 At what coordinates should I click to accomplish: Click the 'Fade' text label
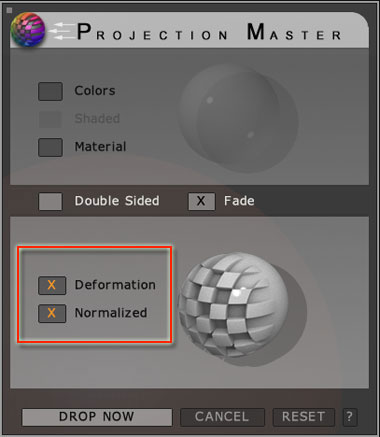(x=239, y=201)
